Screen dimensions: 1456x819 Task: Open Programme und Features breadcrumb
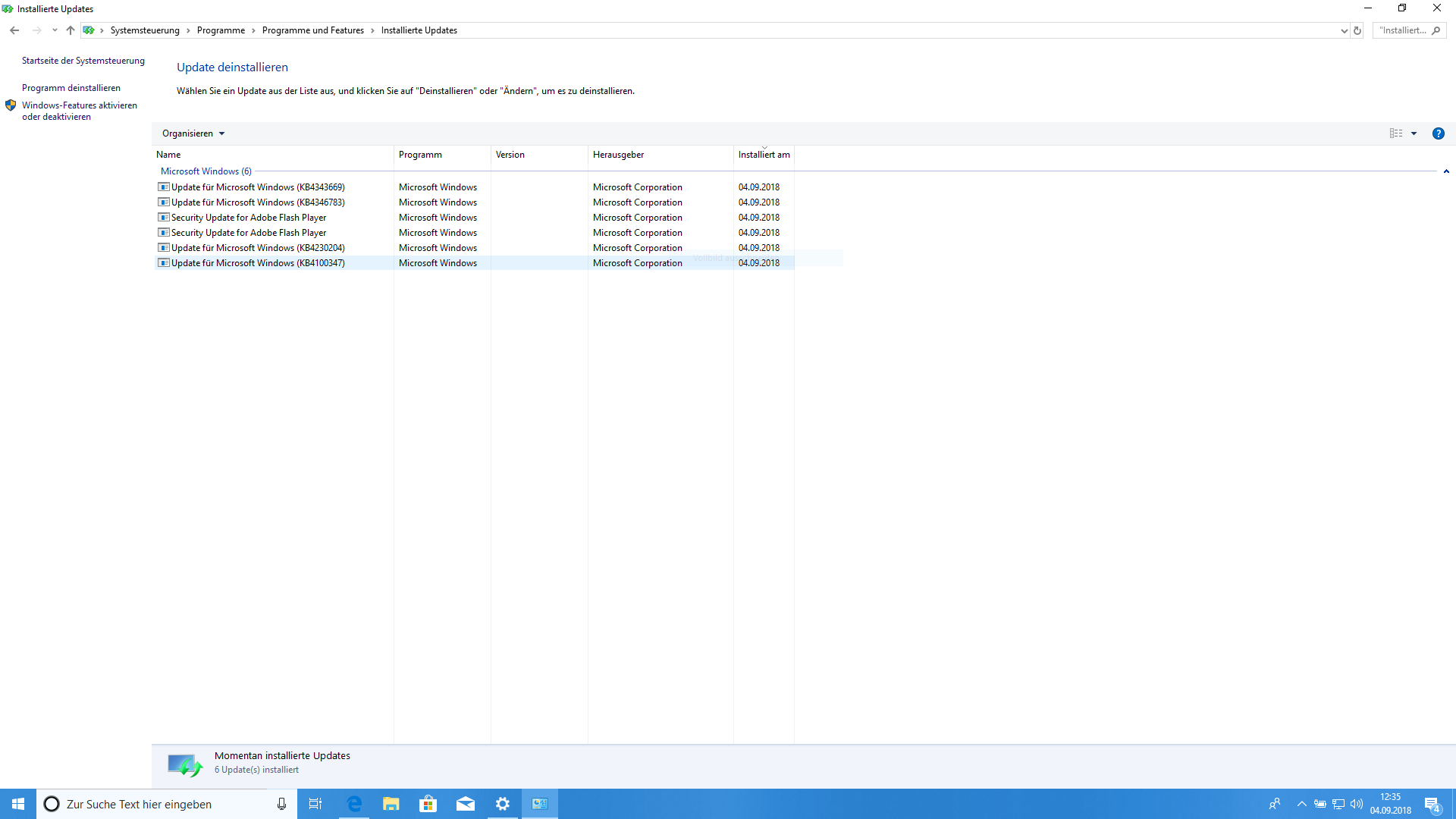coord(313,30)
